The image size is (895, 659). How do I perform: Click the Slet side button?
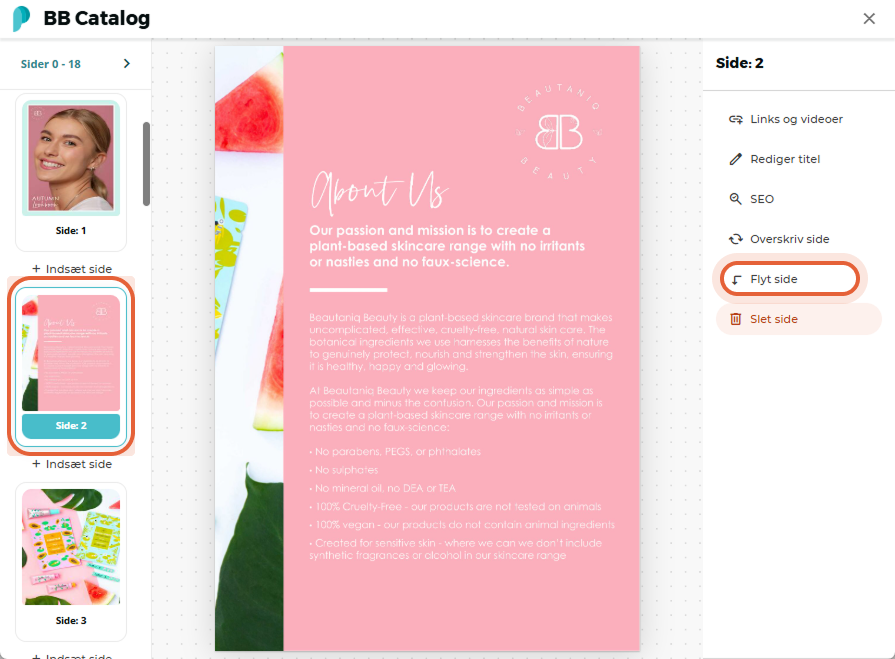[799, 319]
